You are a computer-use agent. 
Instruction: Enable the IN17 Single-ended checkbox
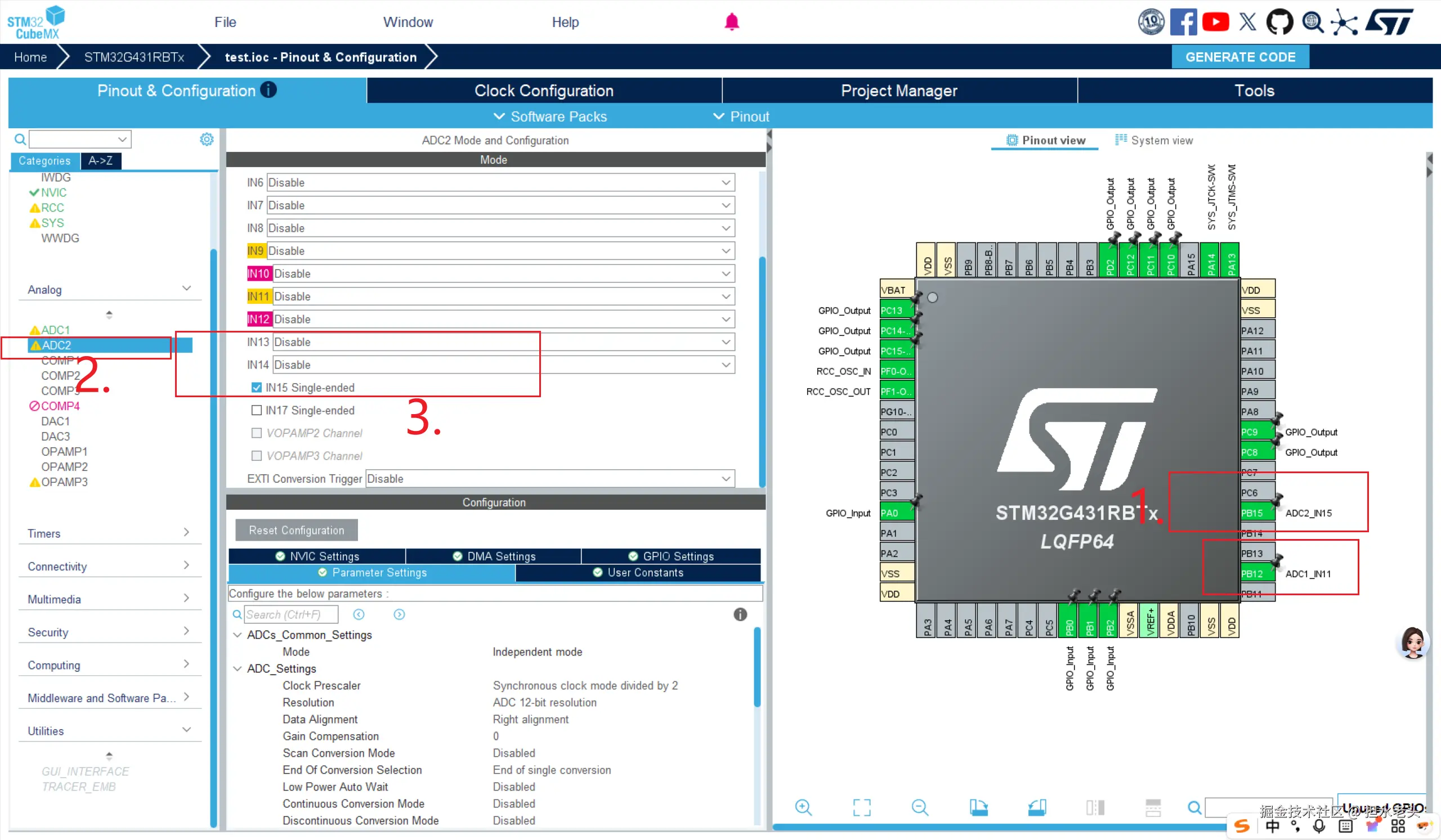257,410
